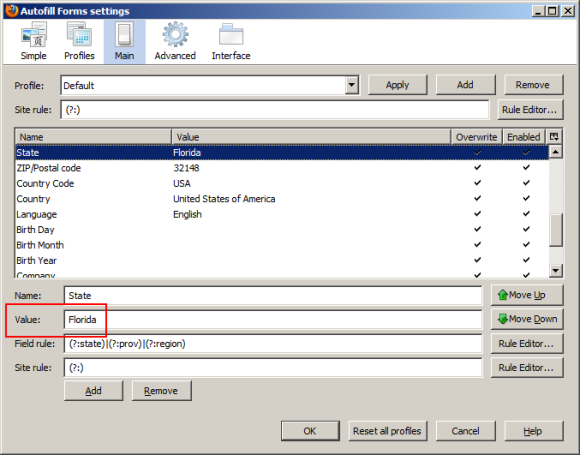Click Move Down green arrow button
Image resolution: width=580 pixels, height=455 pixels.
tap(527, 319)
